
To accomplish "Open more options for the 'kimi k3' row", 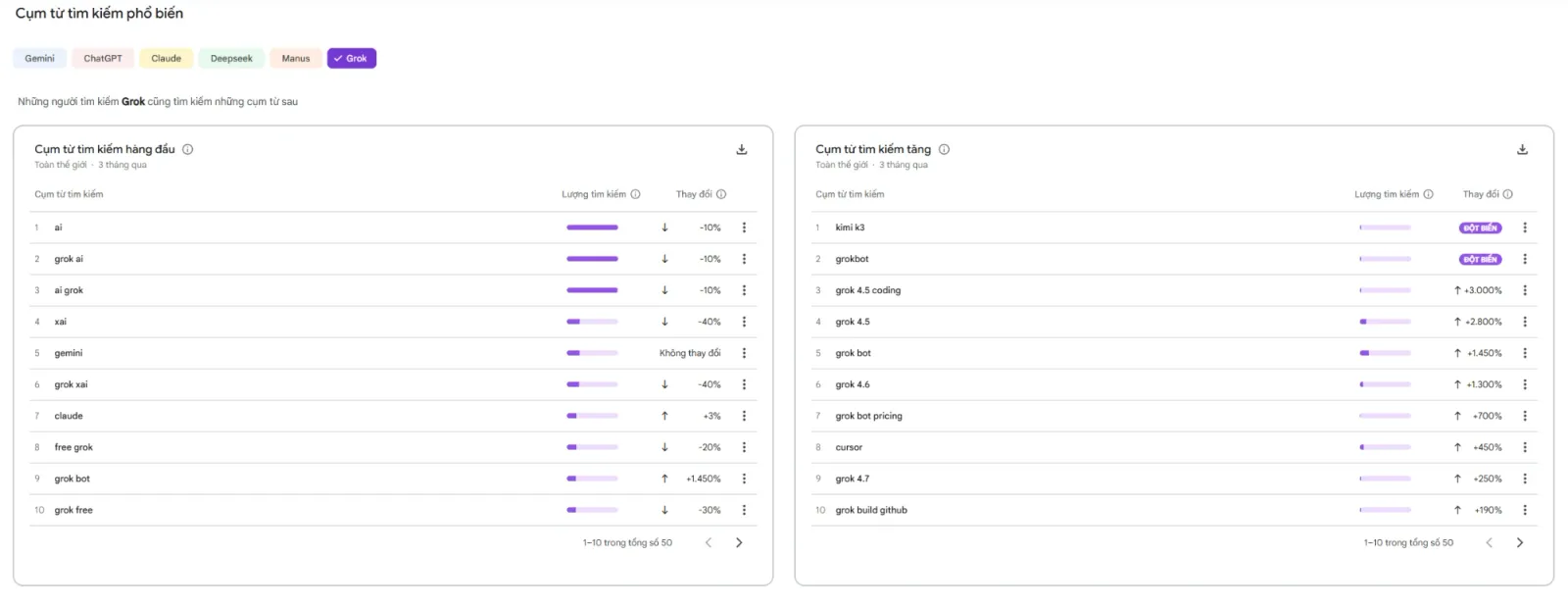I will pyautogui.click(x=1525, y=227).
